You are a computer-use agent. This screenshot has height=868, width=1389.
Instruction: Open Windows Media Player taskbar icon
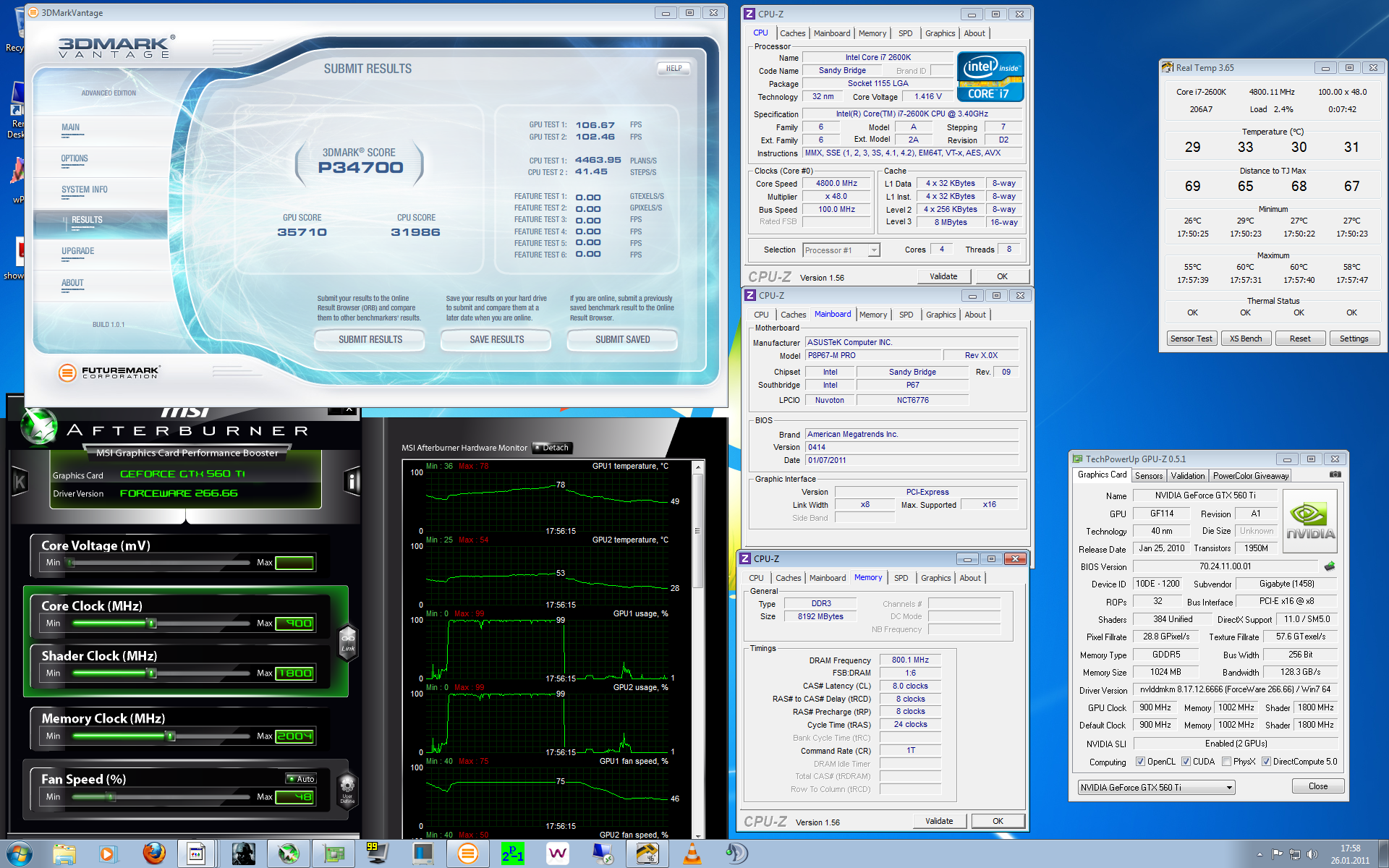tap(107, 854)
